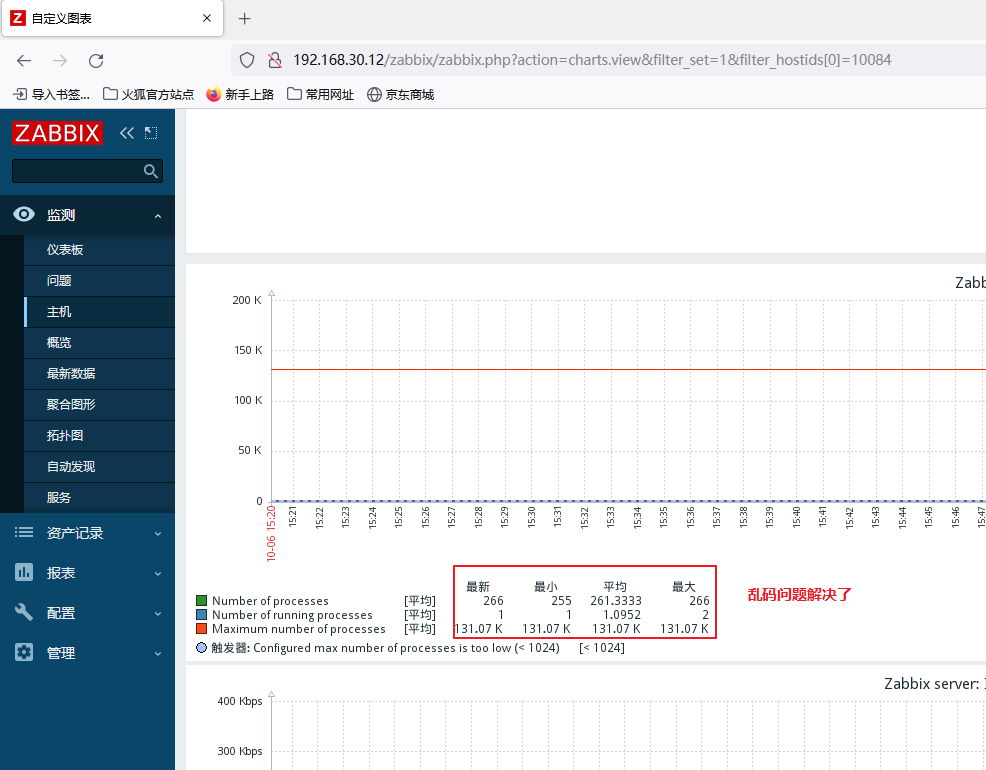Click the insecure connection lock icon

point(275,60)
